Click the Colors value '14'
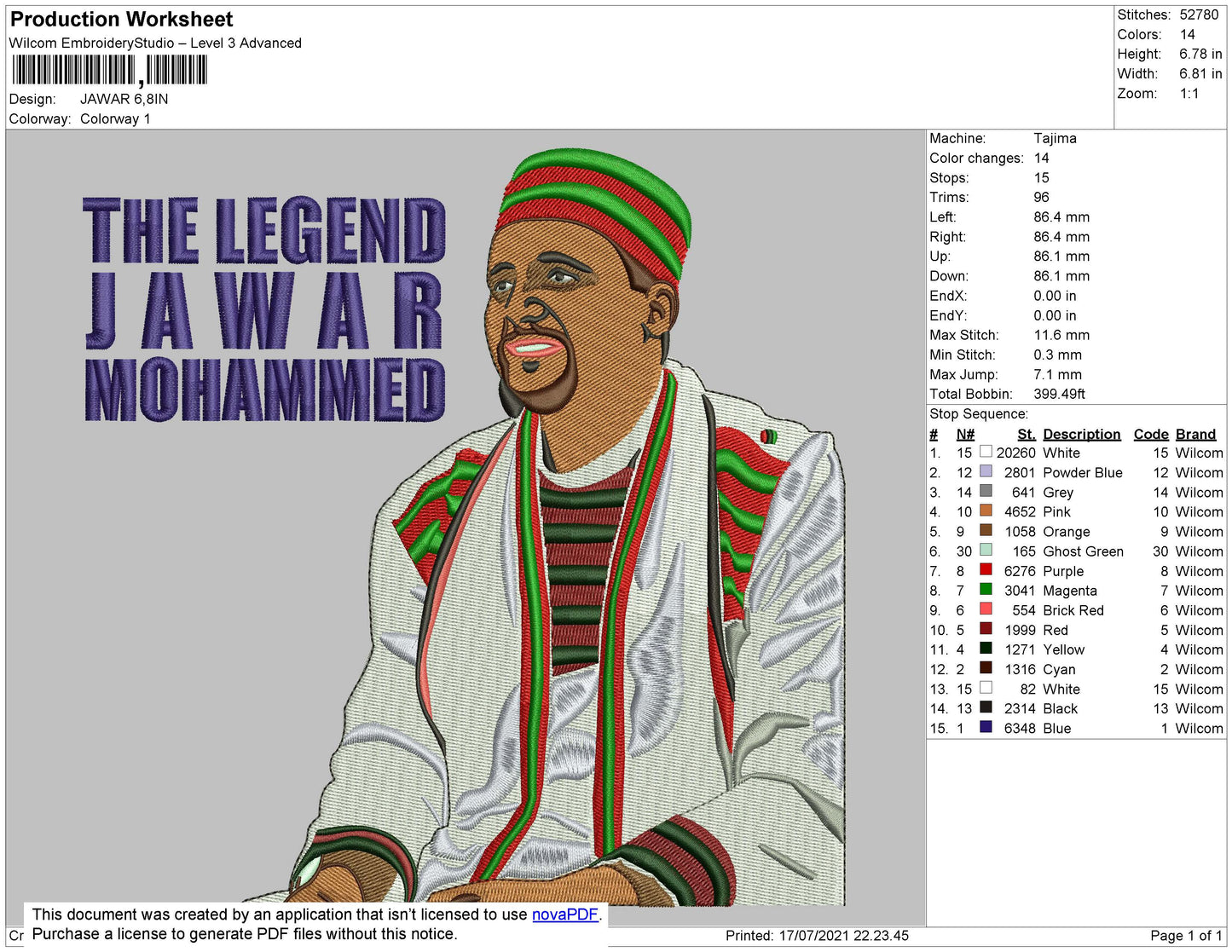This screenshot has height=952, width=1232. coord(1187,34)
